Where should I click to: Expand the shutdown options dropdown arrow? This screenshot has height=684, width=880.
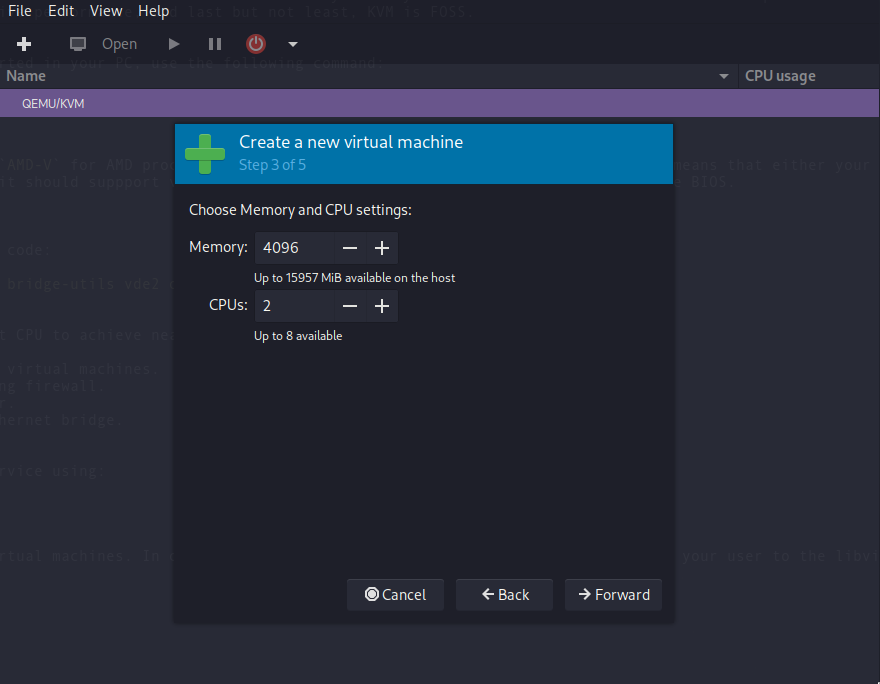click(x=292, y=44)
